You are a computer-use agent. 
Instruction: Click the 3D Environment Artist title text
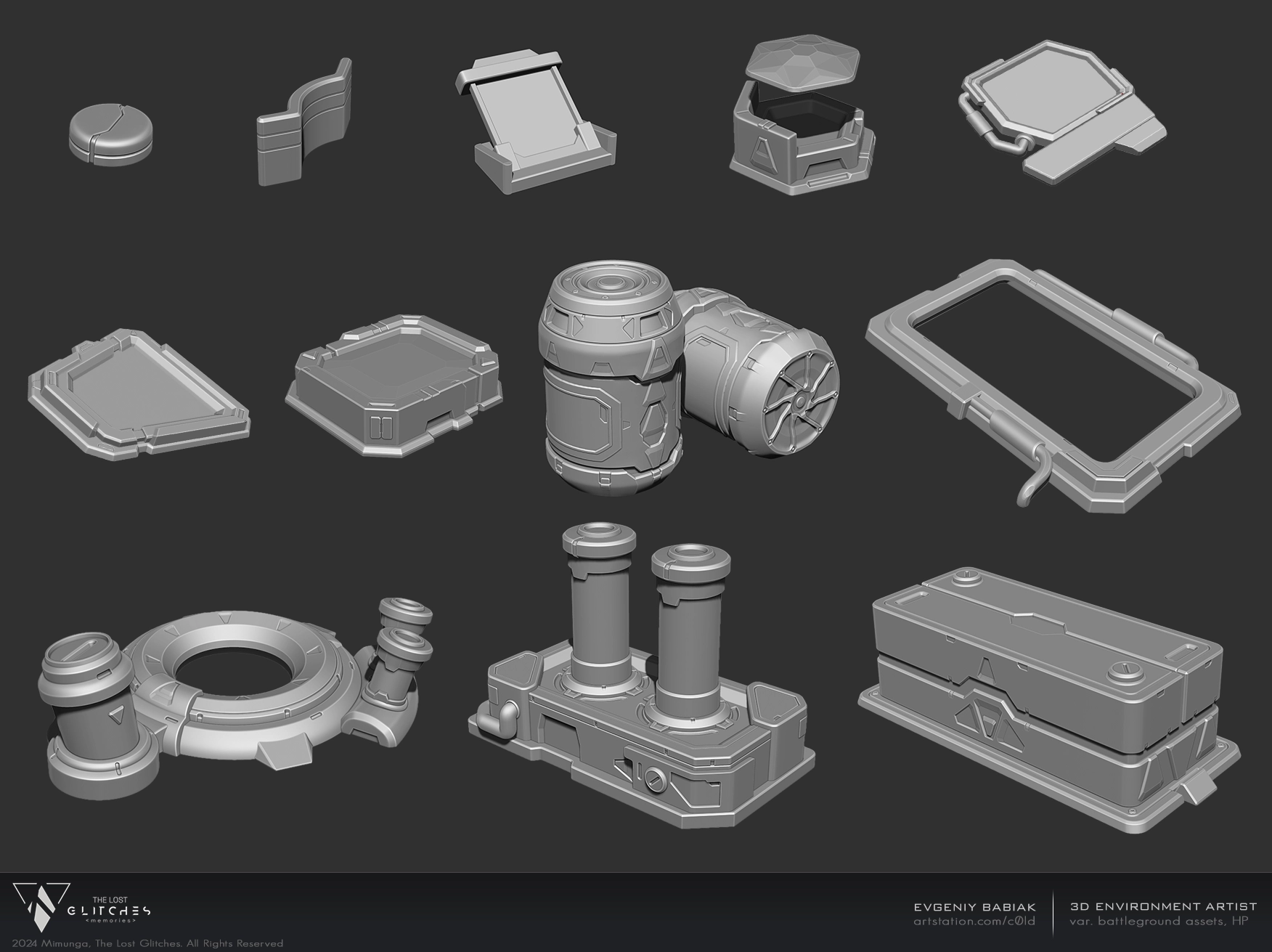pos(1163,906)
